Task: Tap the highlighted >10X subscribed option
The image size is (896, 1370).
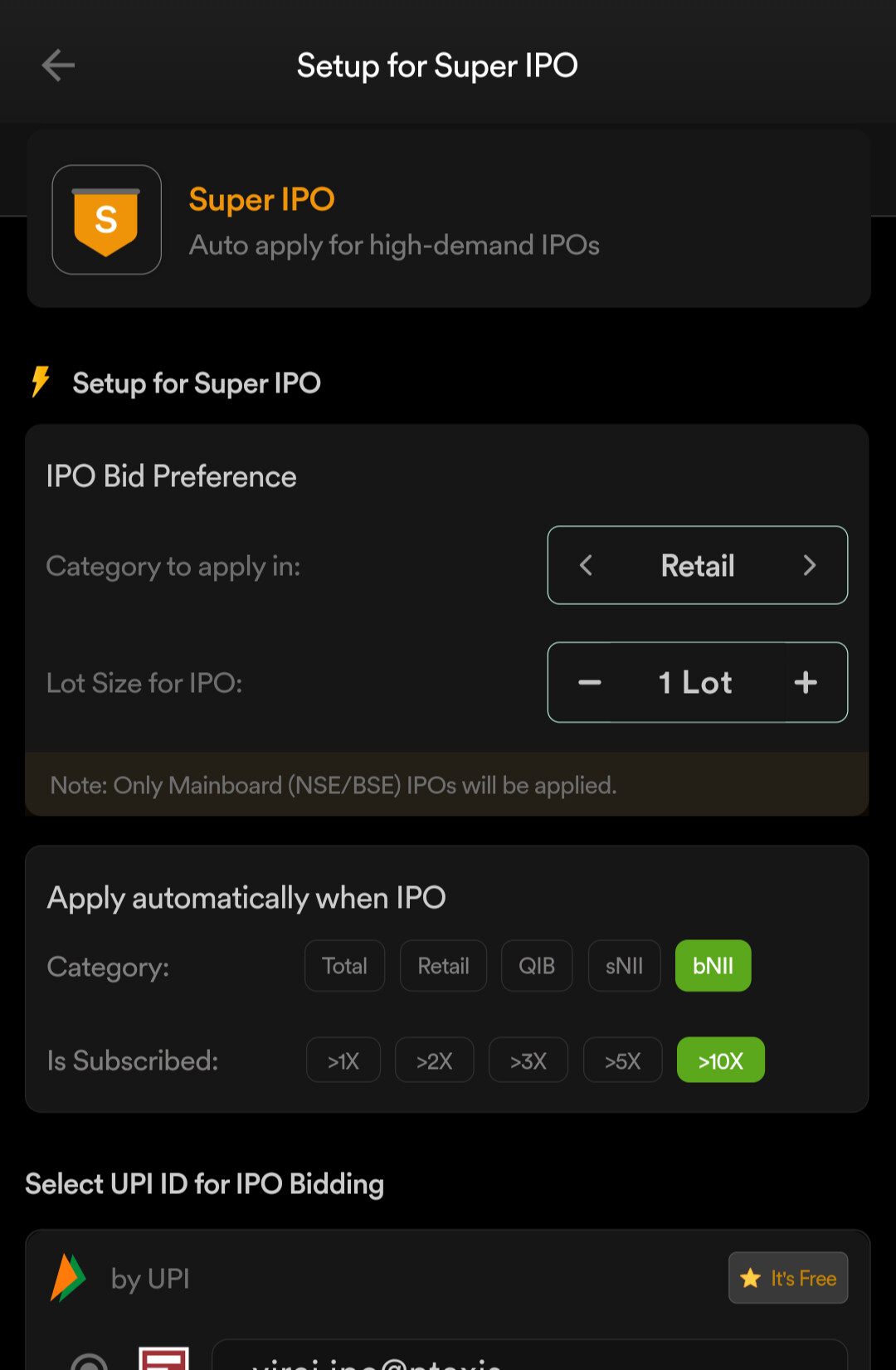Action: [720, 1060]
